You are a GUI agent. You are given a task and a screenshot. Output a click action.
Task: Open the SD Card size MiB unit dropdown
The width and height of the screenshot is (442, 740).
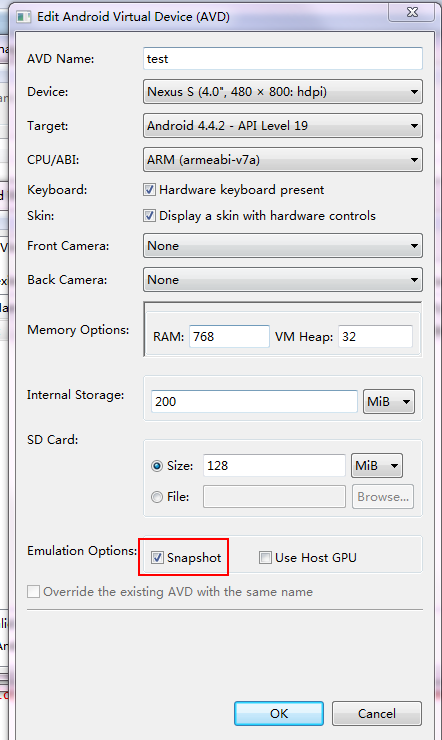(376, 466)
